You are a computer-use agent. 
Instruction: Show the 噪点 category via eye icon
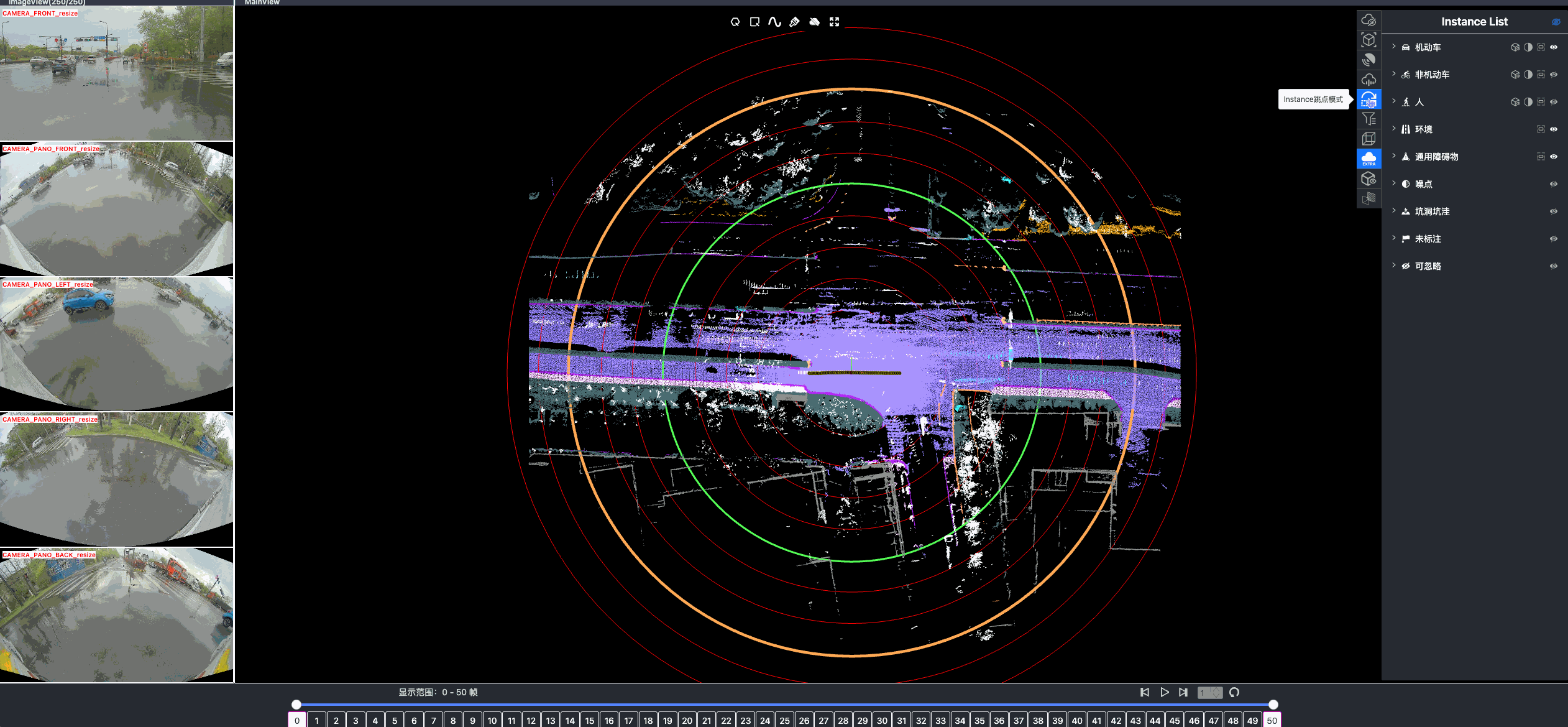coord(1553,184)
